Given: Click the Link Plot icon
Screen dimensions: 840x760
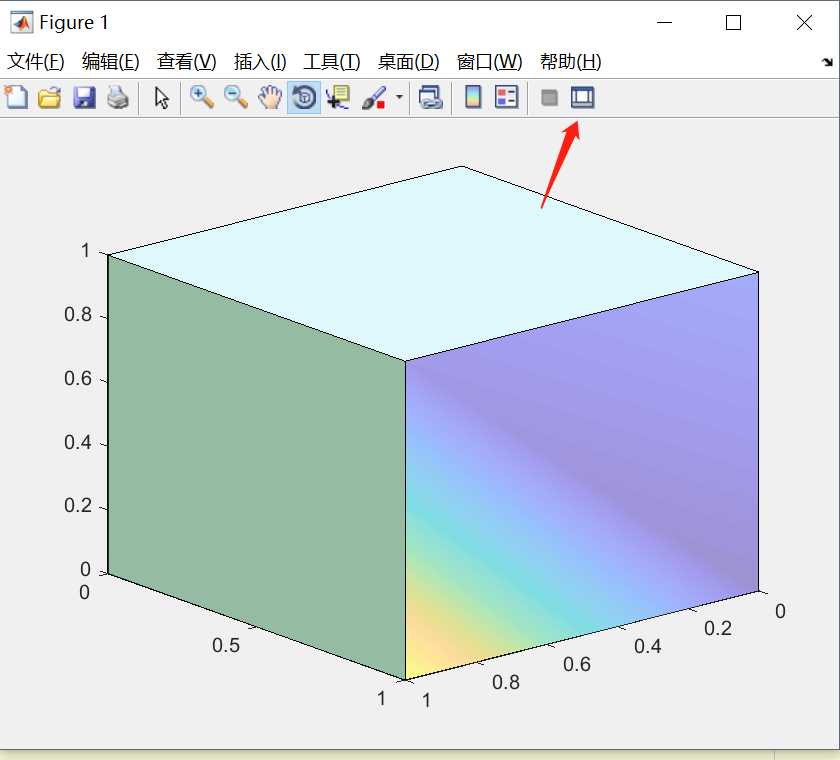Looking at the screenshot, I should coord(431,98).
